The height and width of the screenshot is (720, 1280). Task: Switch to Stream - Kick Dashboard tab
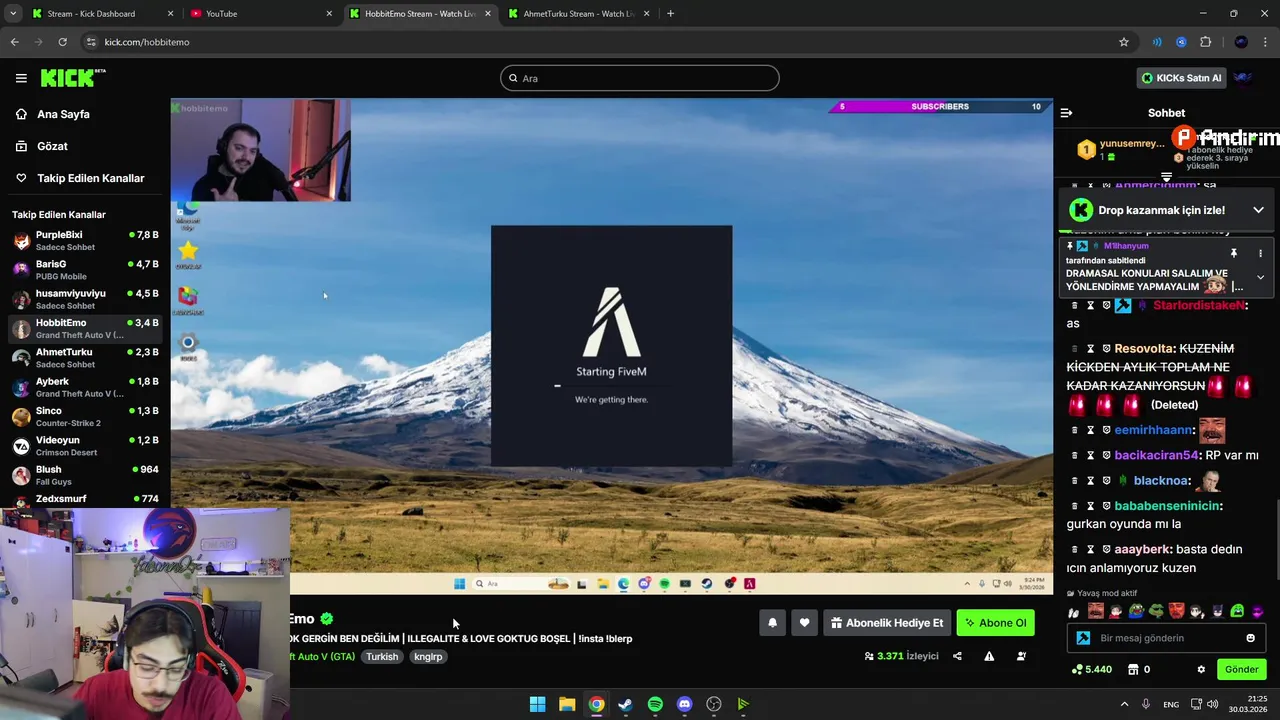103,14
